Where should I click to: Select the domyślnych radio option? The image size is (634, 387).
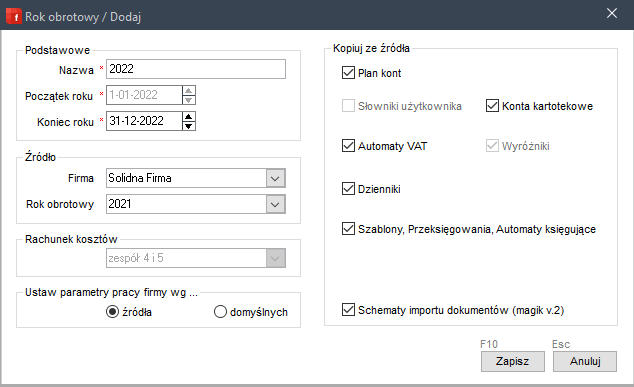pos(220,312)
